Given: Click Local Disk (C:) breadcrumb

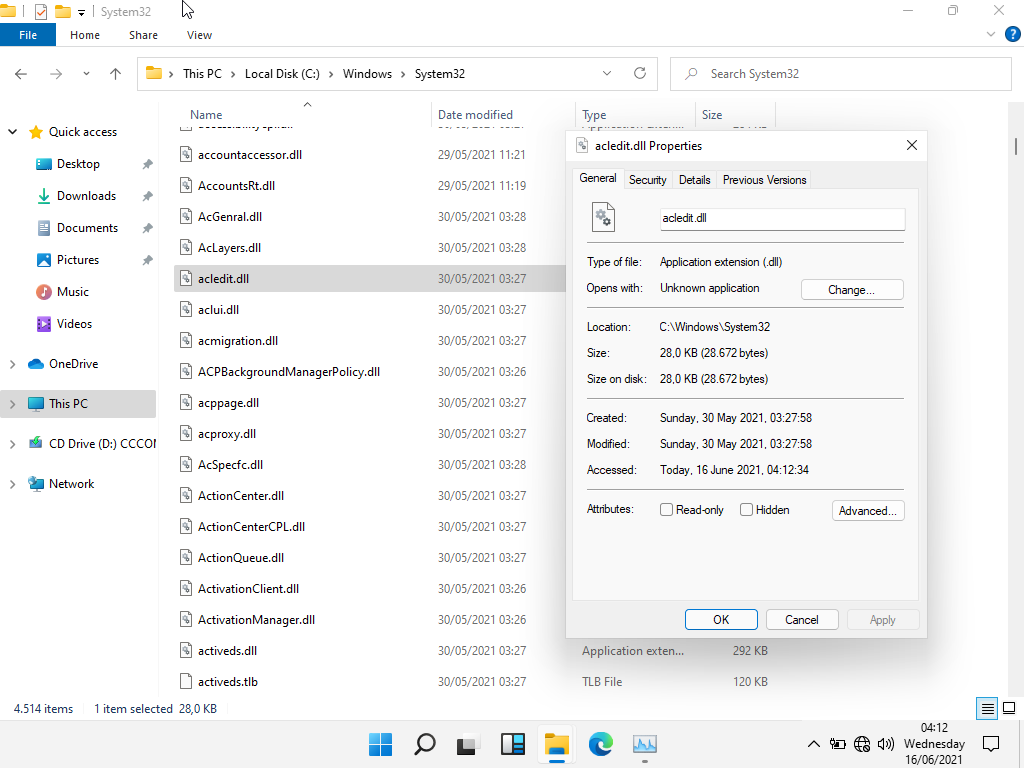Looking at the screenshot, I should pyautogui.click(x=282, y=74).
